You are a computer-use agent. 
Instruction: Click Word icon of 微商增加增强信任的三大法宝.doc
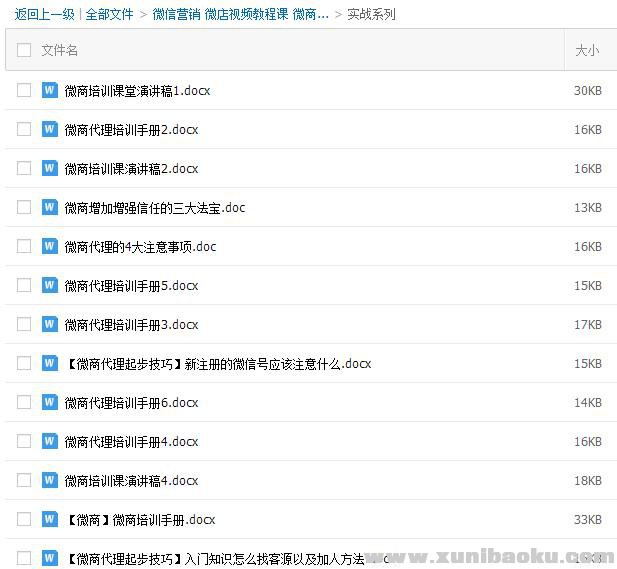[x=50, y=207]
